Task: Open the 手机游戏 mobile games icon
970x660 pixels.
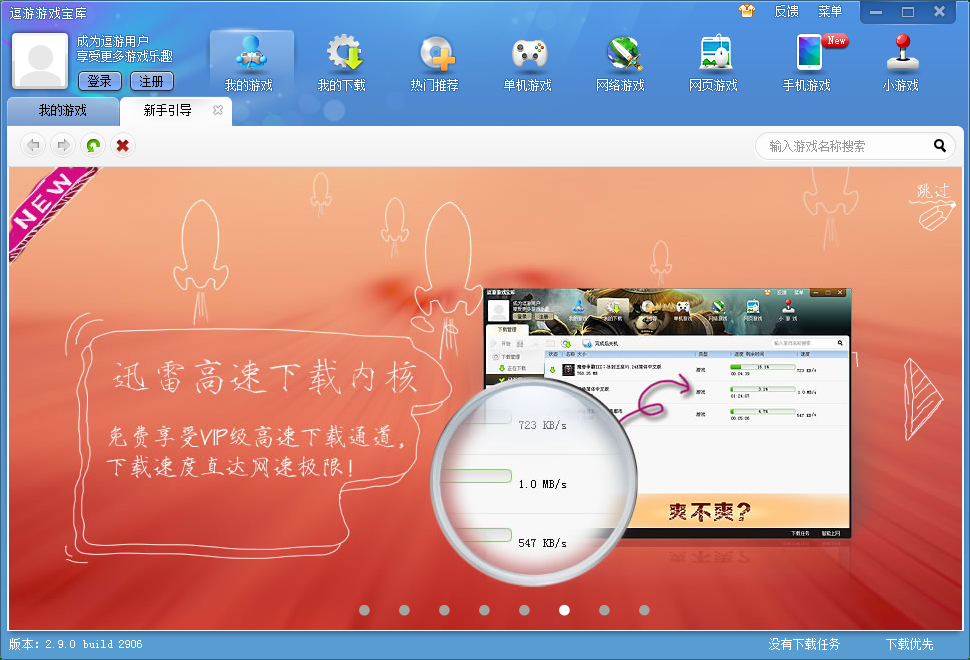Action: [x=807, y=62]
